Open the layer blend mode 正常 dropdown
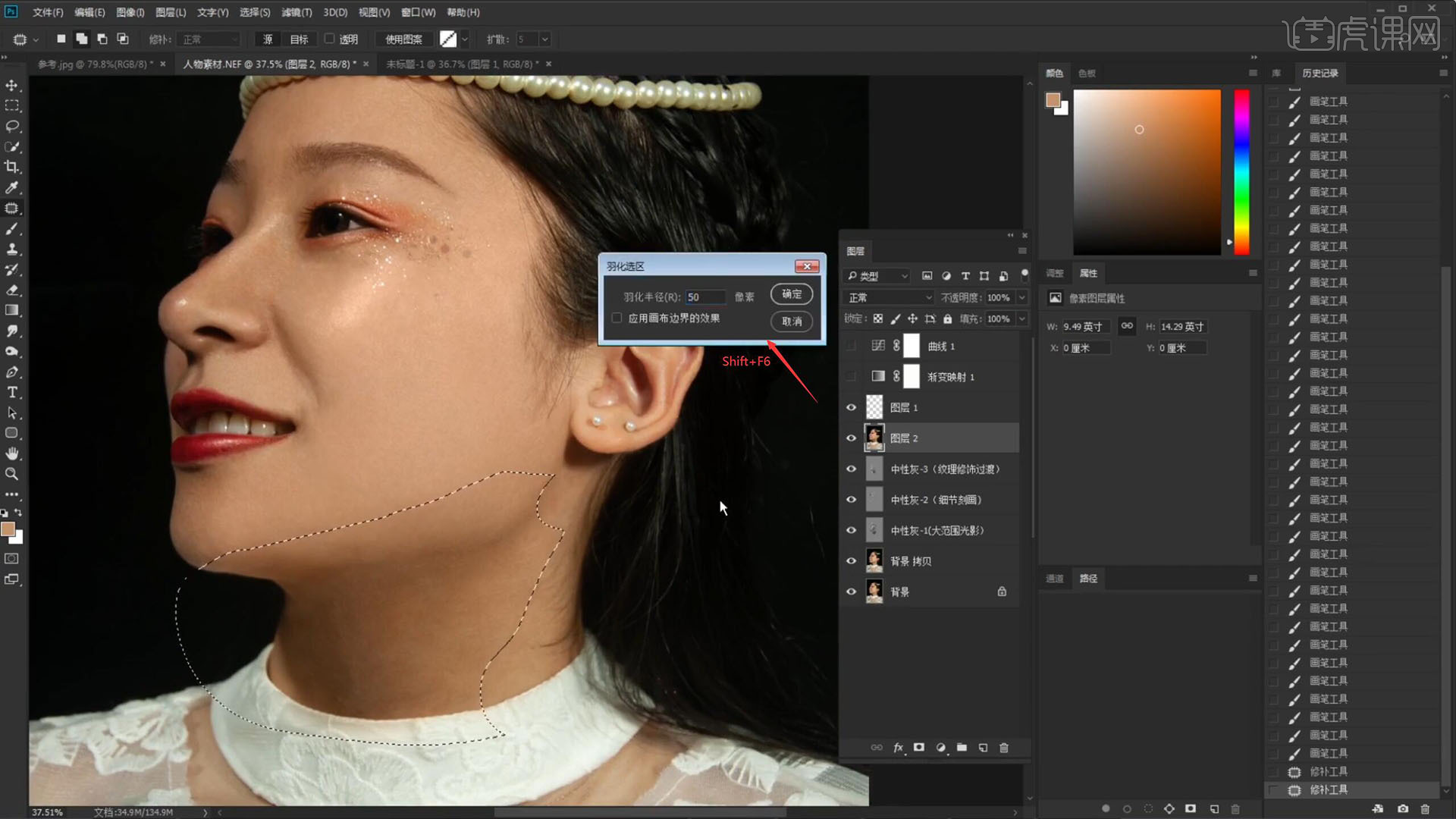The height and width of the screenshot is (819, 1456). (x=889, y=297)
